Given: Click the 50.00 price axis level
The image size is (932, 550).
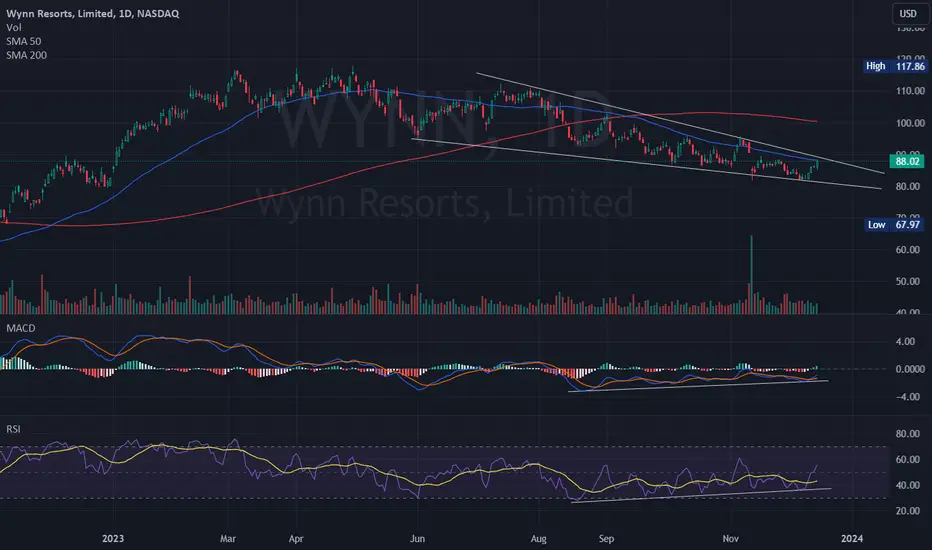Looking at the screenshot, I should point(908,281).
